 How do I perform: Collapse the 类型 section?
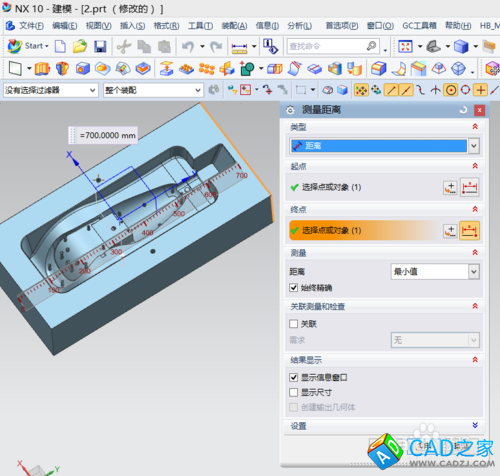point(475,127)
